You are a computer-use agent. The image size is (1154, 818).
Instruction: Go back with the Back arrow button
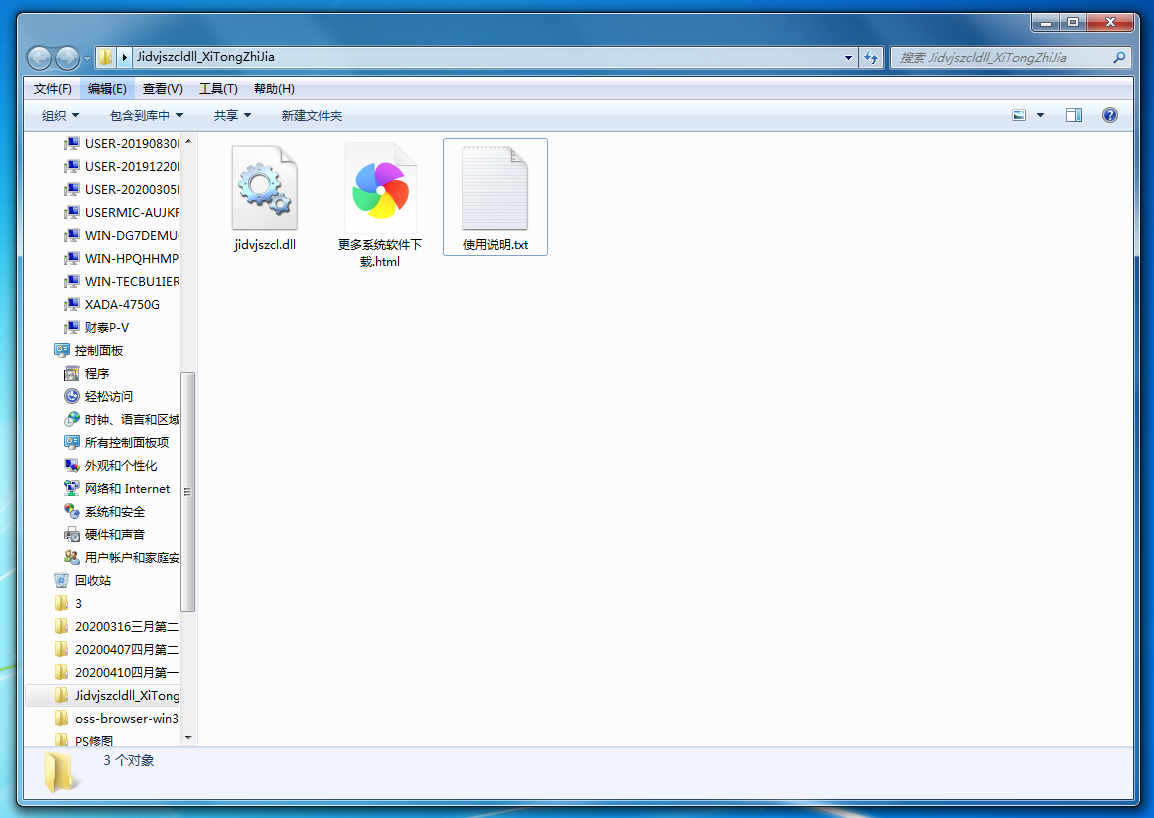pos(40,57)
